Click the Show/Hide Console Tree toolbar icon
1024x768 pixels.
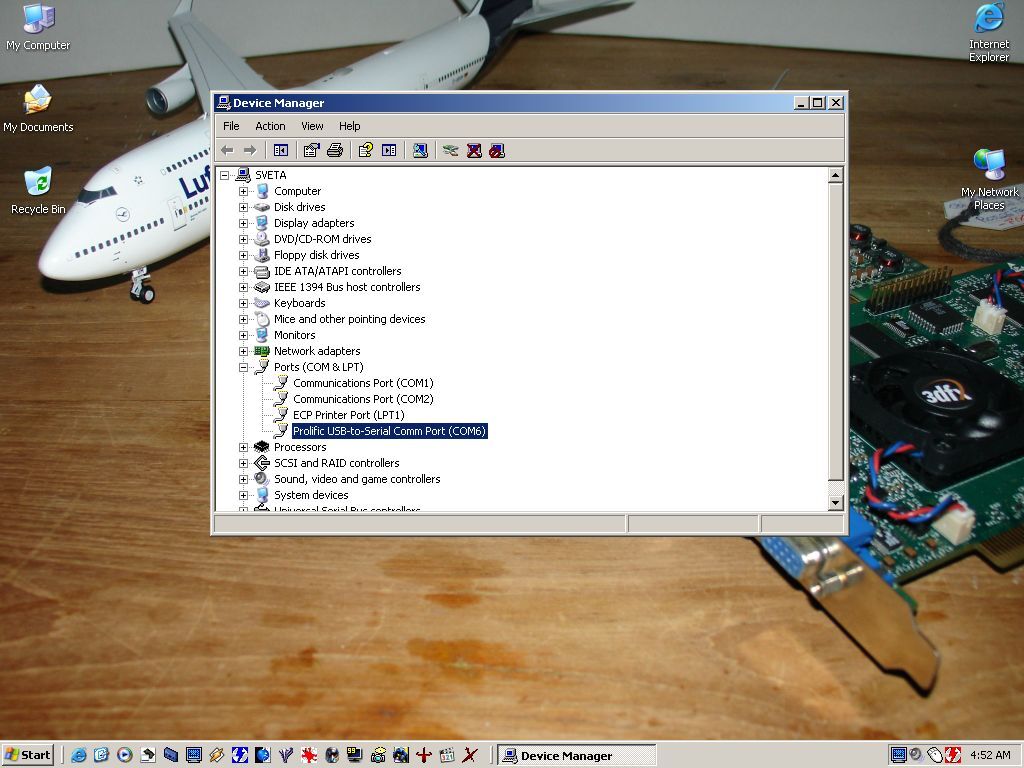click(281, 151)
